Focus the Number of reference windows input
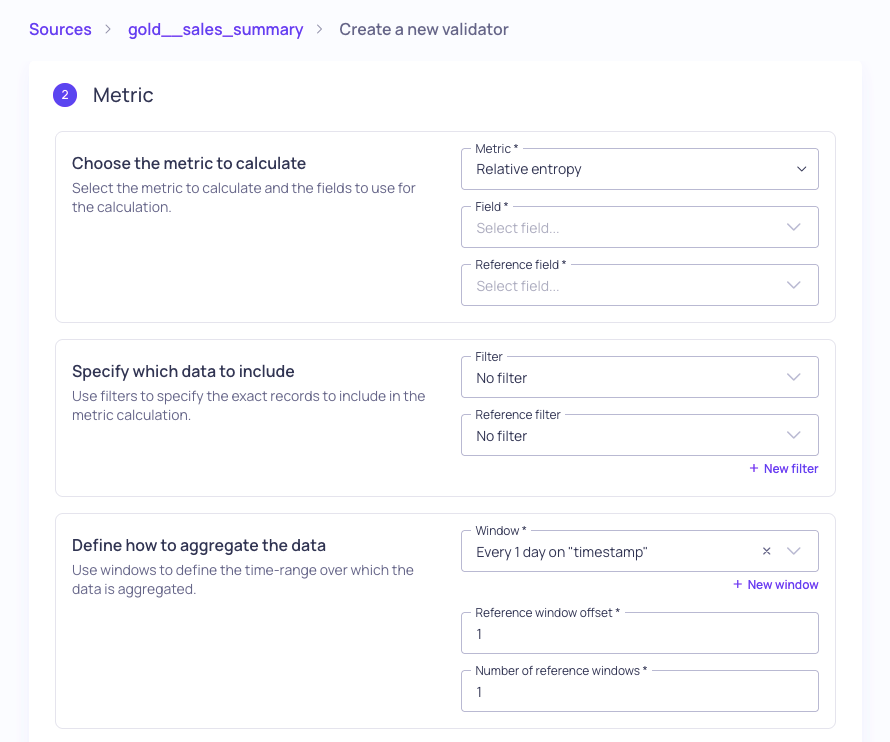 (x=640, y=691)
